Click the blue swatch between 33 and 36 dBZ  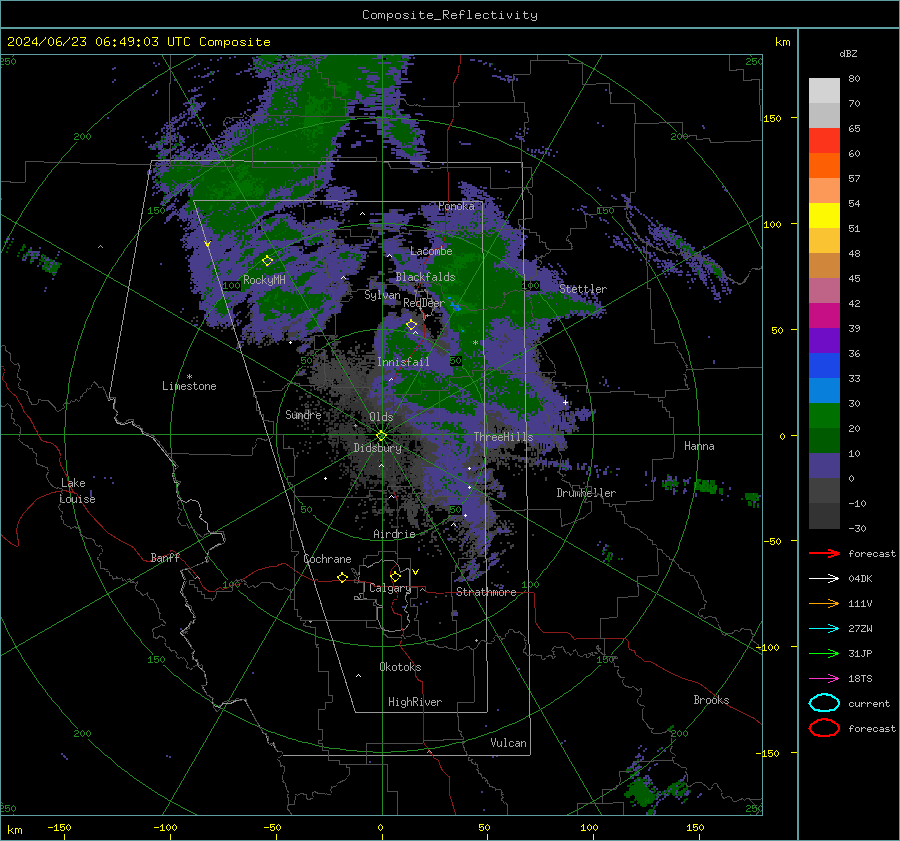[x=824, y=366]
